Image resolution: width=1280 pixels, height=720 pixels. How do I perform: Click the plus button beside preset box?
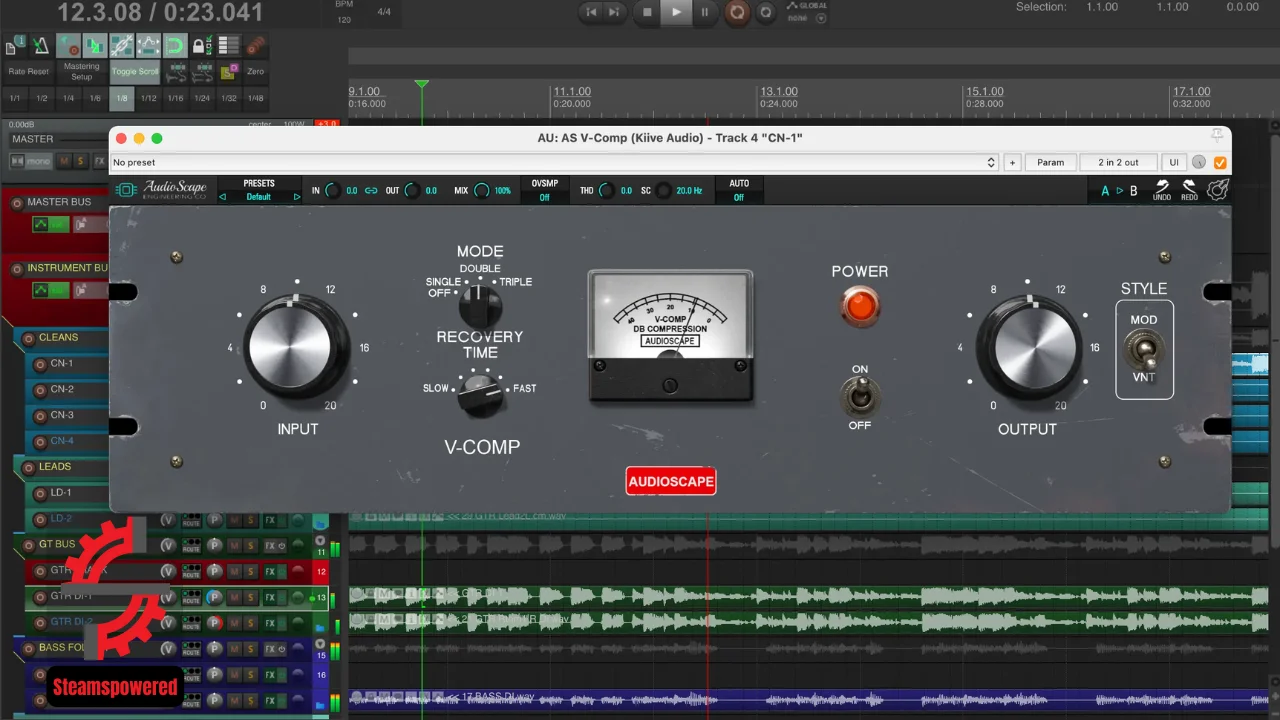pos(1012,162)
